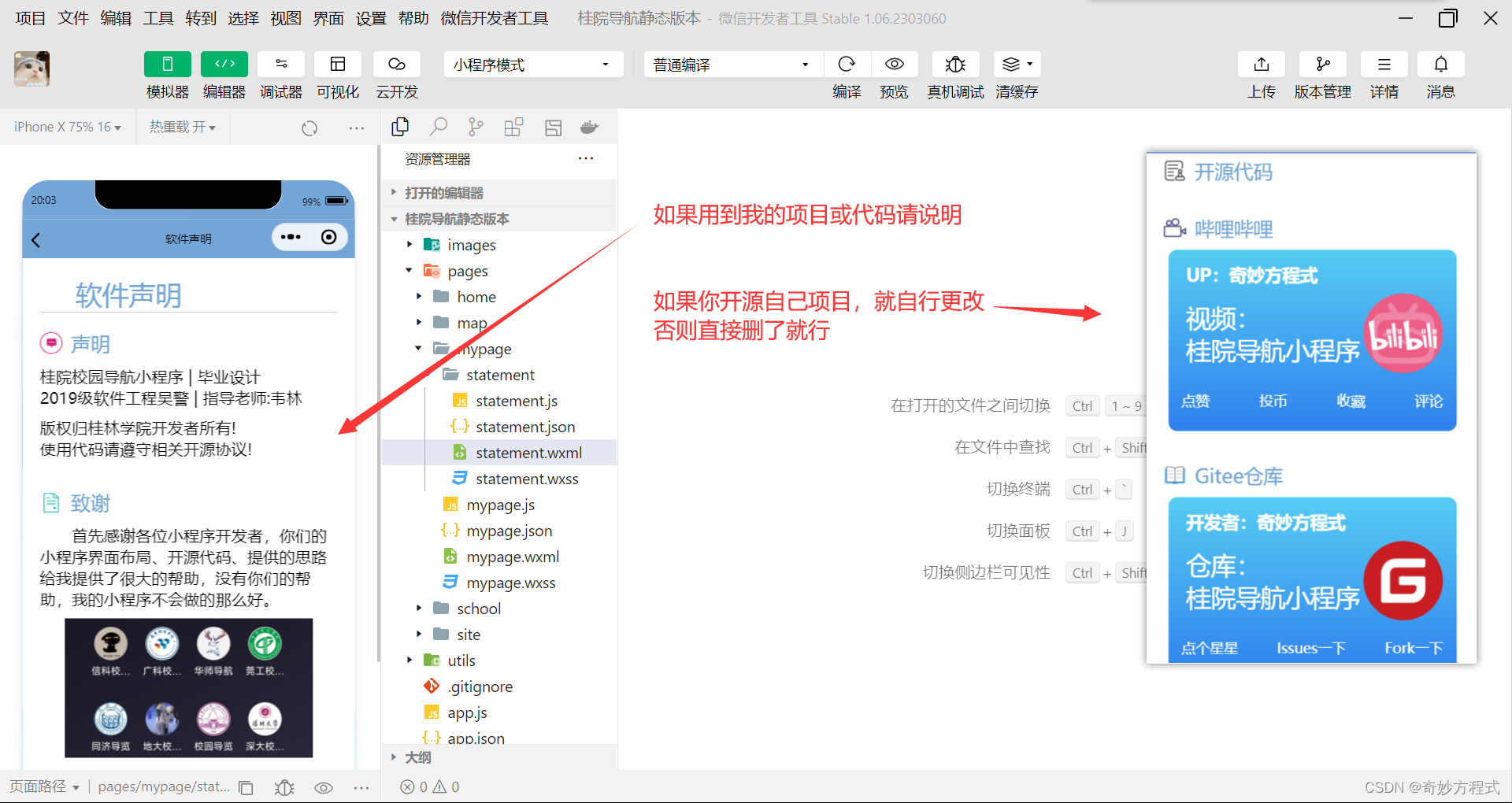Toggle the Visualization (可视化) panel button
The height and width of the screenshot is (803, 1512).
point(338,64)
